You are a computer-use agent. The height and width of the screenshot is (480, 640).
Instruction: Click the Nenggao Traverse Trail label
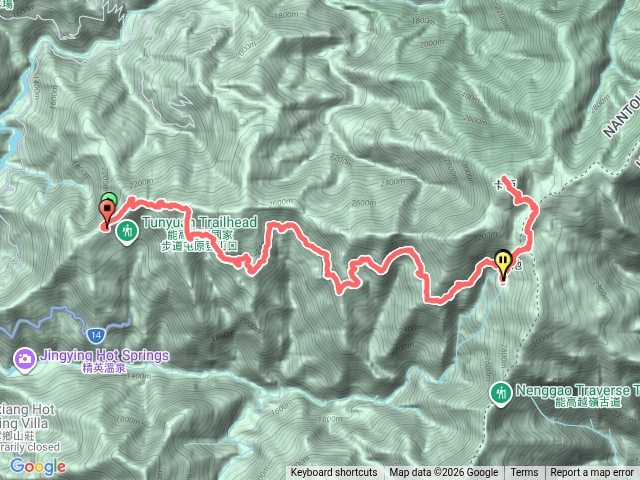[578, 391]
